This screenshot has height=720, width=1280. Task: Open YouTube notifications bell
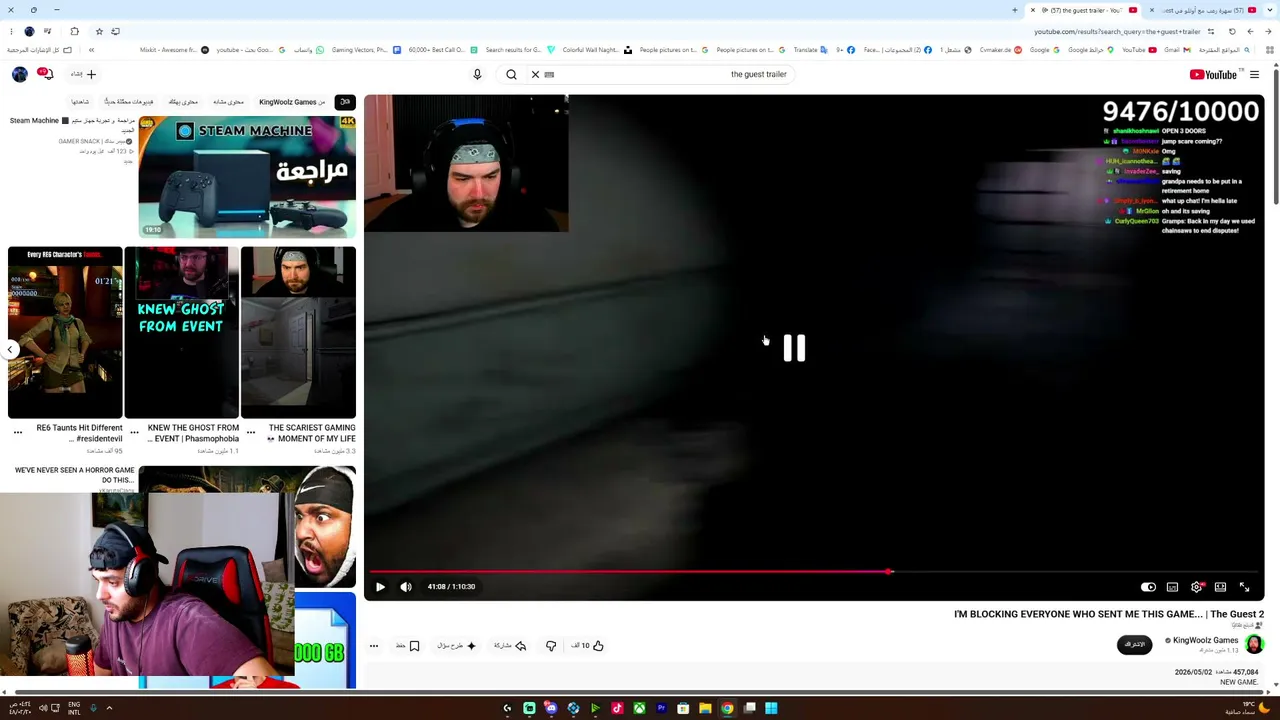(x=45, y=74)
